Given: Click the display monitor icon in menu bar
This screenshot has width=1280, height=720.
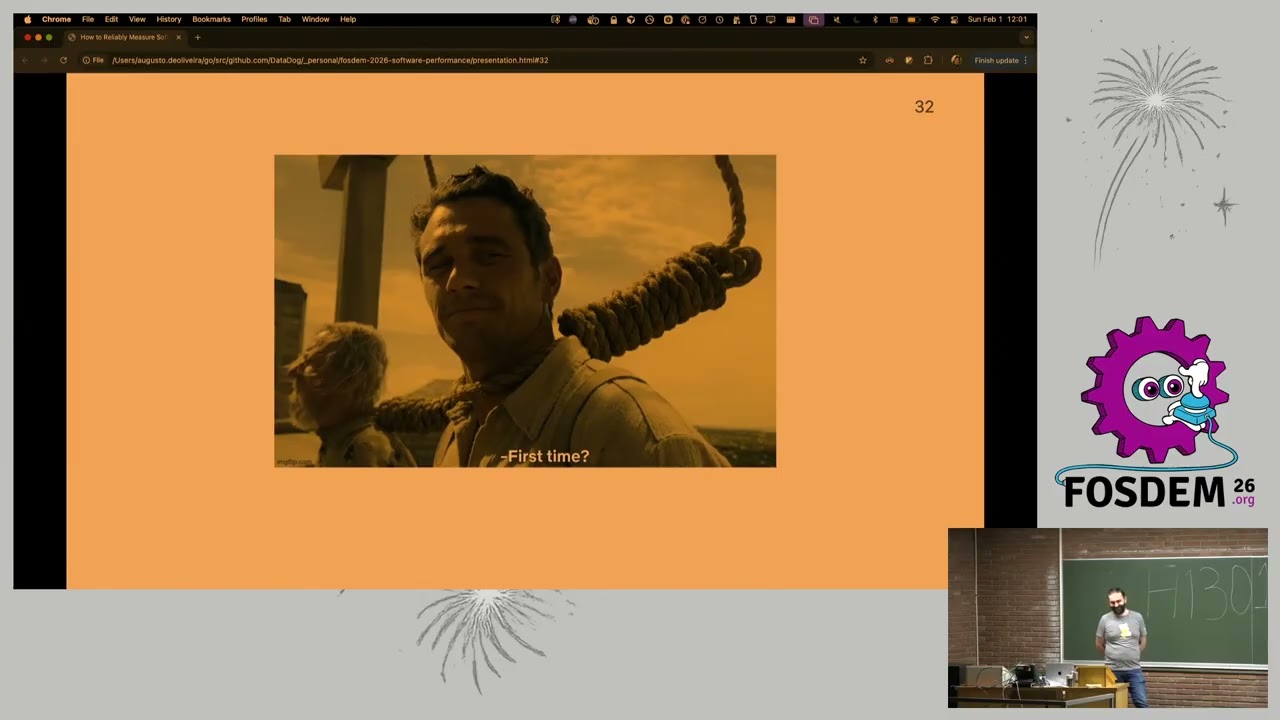Looking at the screenshot, I should point(771,19).
